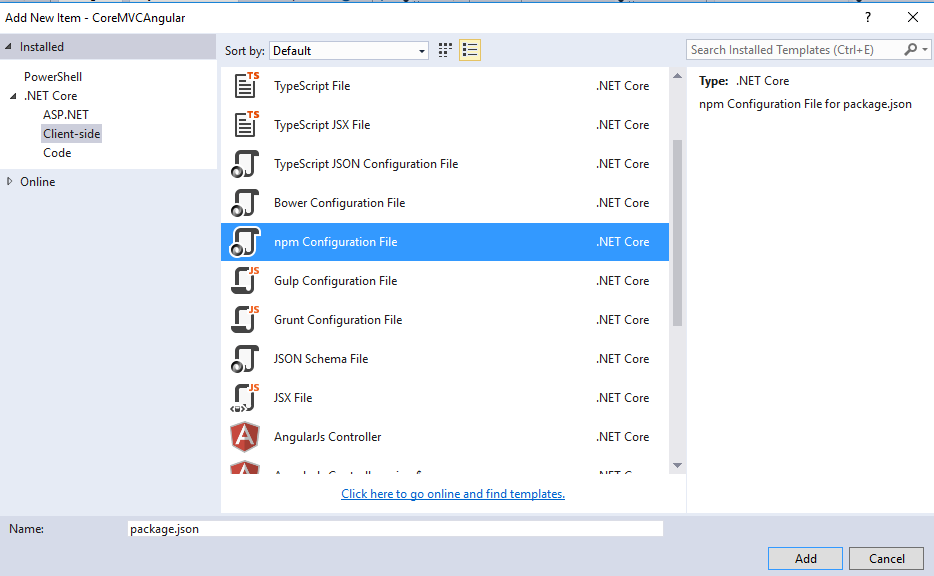This screenshot has height=576, width=934.
Task: Click the JSON Schema File icon
Action: (245, 359)
